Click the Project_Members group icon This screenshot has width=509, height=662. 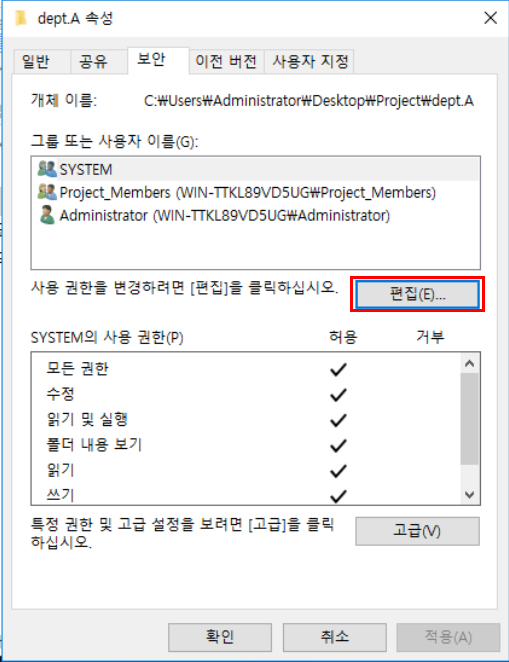pyautogui.click(x=47, y=192)
